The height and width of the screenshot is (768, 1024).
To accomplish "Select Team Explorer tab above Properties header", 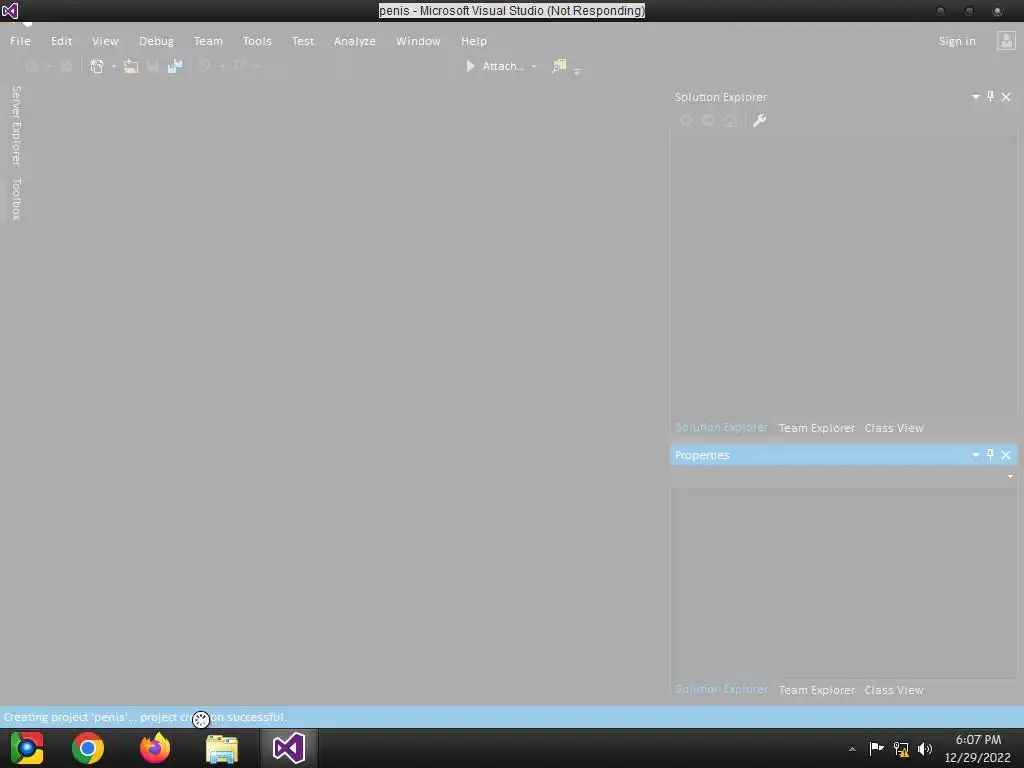I will pyautogui.click(x=816, y=428).
